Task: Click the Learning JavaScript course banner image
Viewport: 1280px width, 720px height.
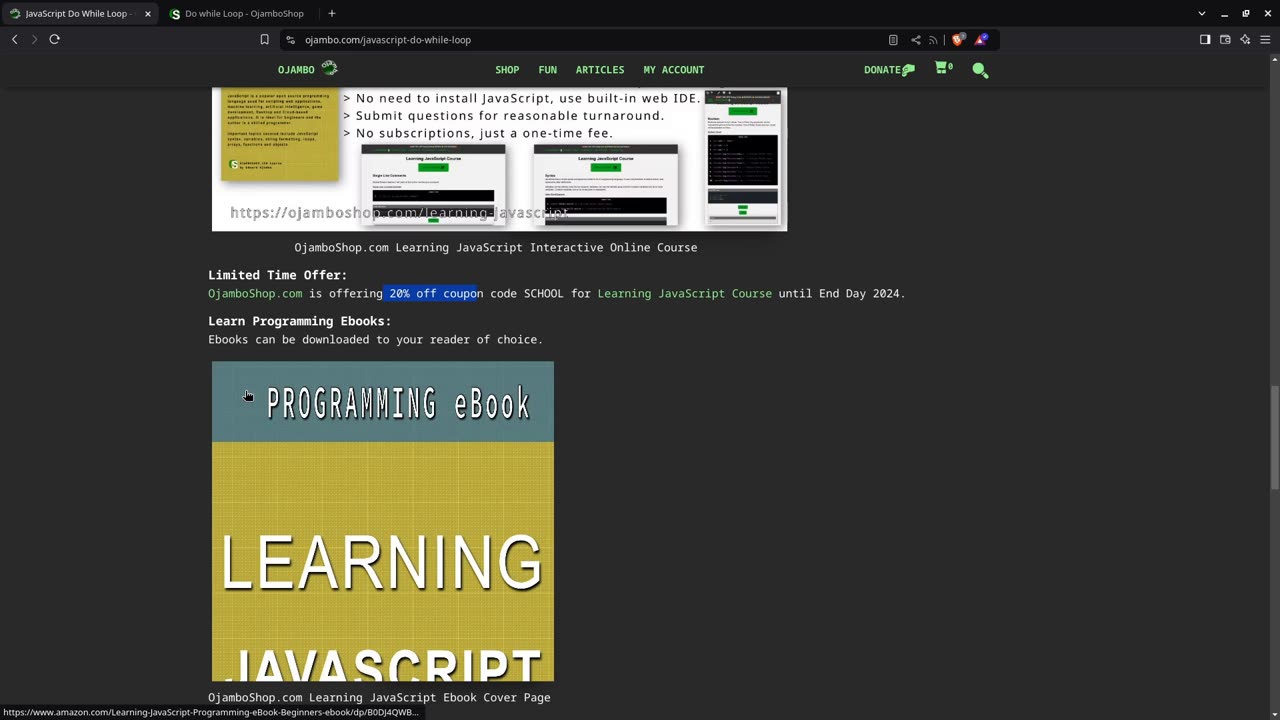Action: 499,159
